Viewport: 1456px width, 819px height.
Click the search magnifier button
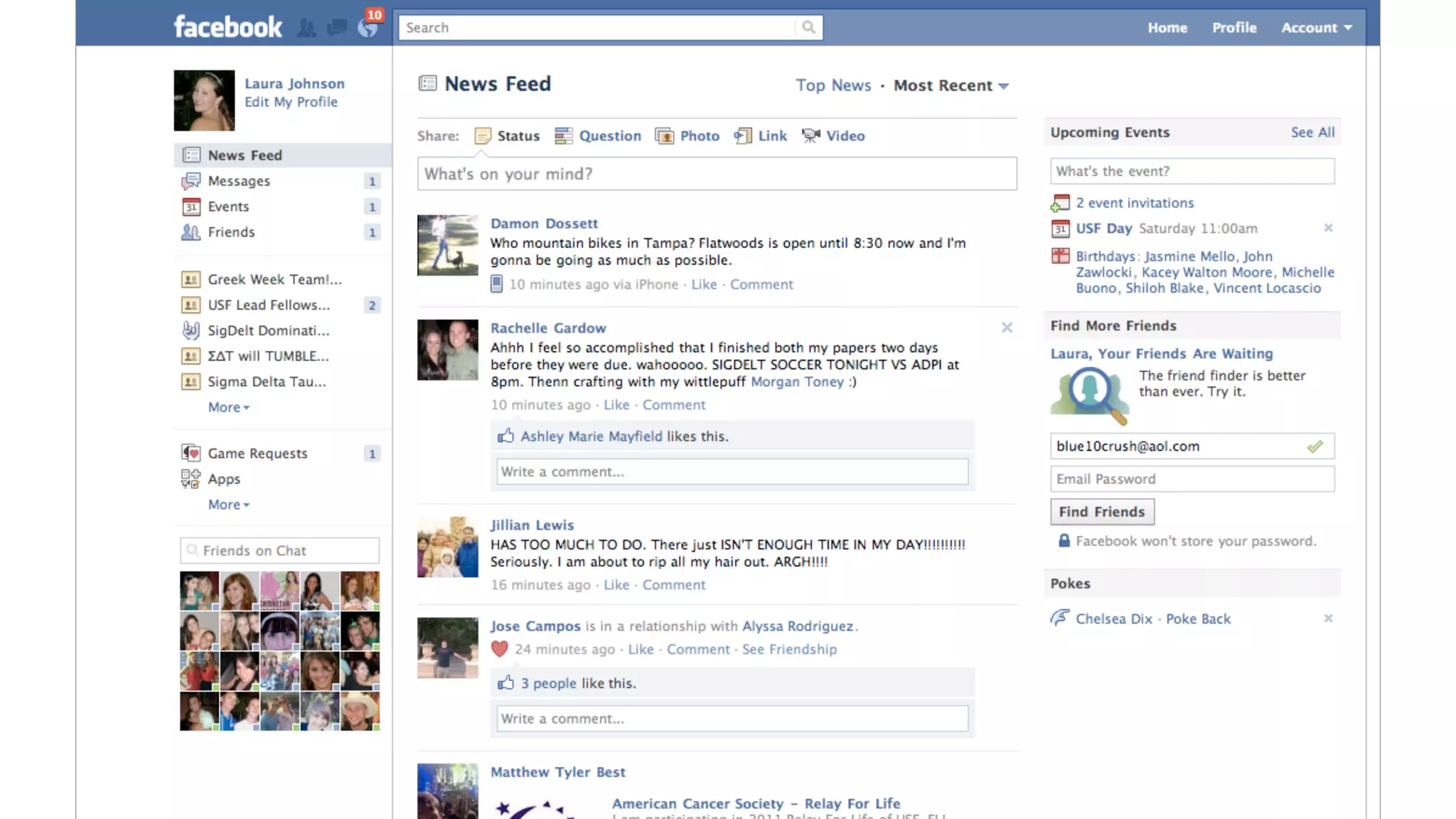point(808,28)
